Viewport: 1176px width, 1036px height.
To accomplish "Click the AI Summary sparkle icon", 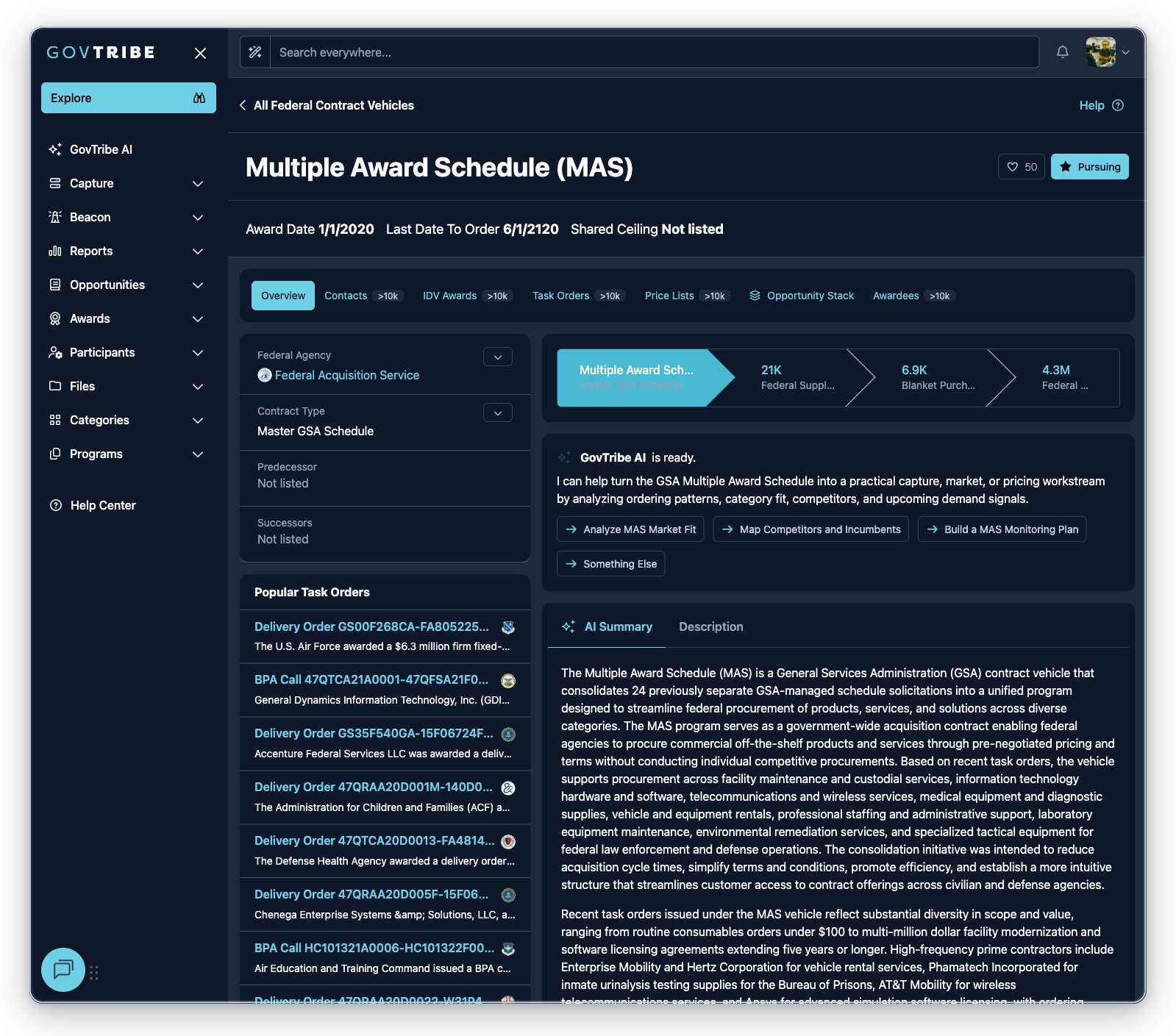I will point(569,626).
